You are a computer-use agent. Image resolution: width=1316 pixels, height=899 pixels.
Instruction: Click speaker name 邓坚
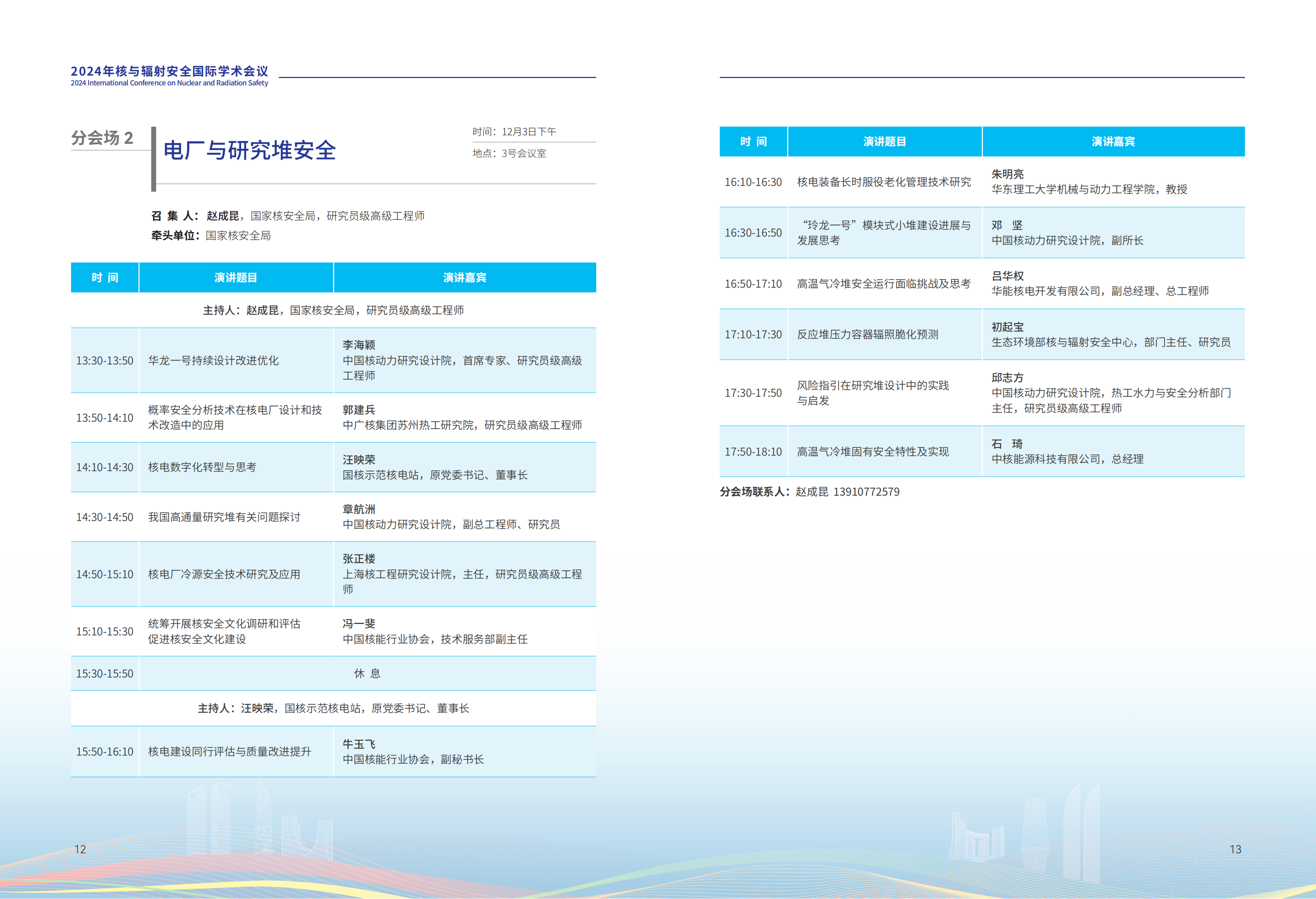(1007, 225)
